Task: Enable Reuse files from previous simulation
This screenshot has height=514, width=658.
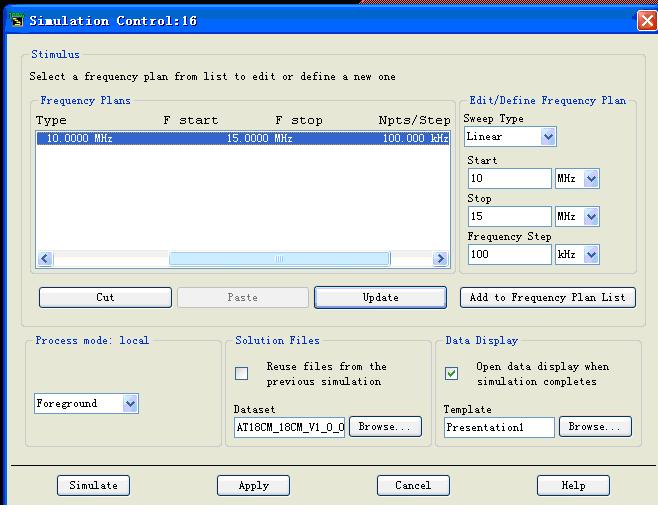Action: pos(242,374)
